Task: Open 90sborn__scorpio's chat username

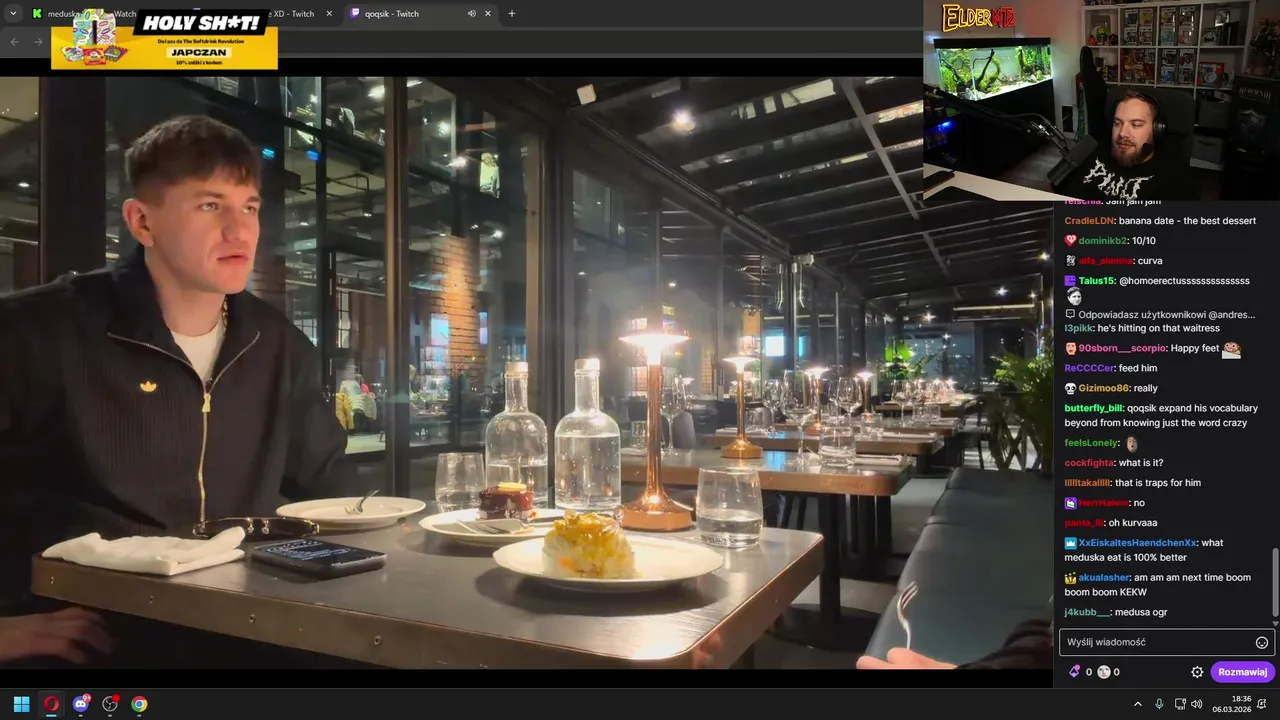Action: tap(1122, 348)
